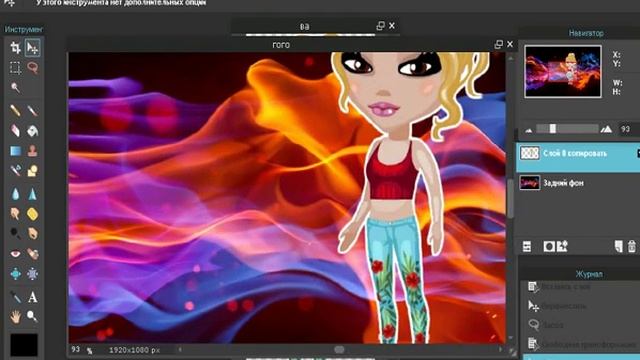Close the 'гого' document window
This screenshot has width=640, height=360.
(510, 44)
